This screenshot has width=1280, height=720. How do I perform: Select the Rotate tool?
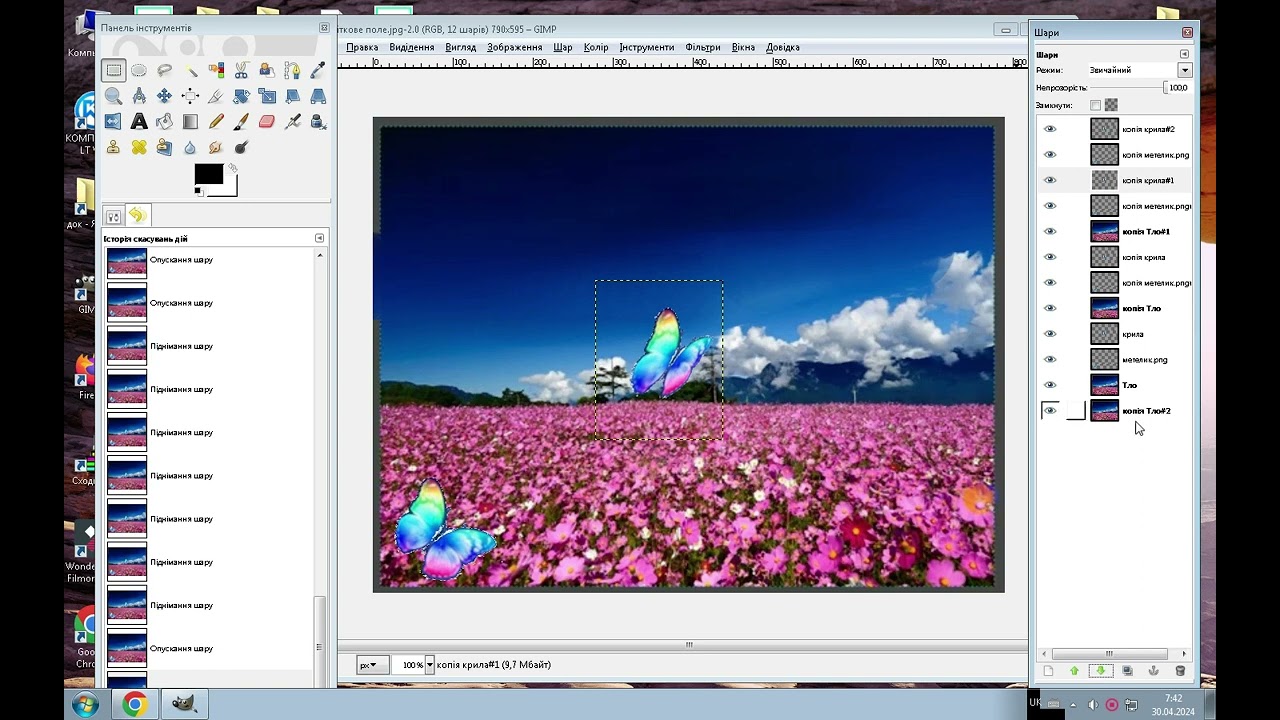(x=241, y=96)
